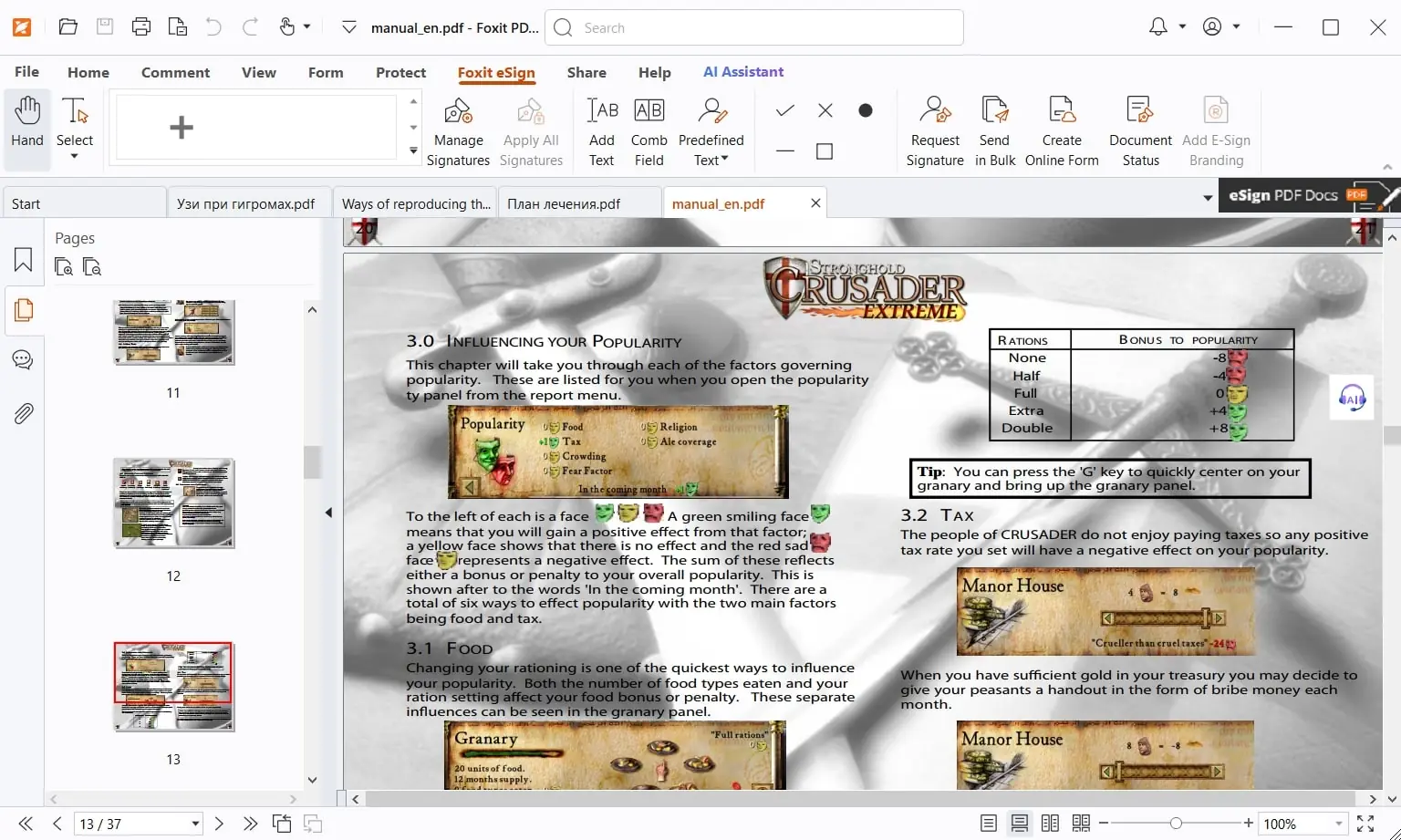
Task: Pick the rectangle stamp
Action: click(x=825, y=151)
